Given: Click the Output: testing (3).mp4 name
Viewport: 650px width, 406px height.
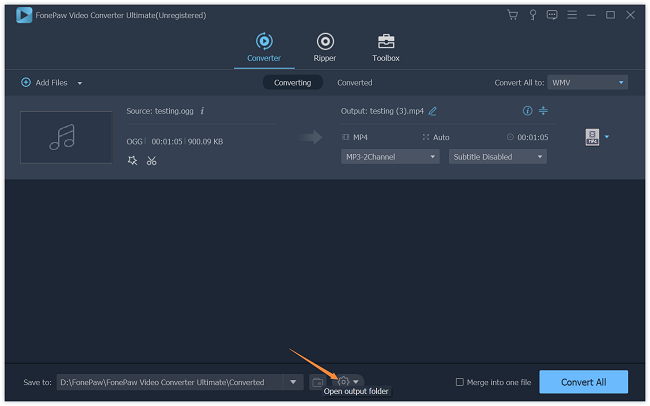Looking at the screenshot, I should [382, 111].
